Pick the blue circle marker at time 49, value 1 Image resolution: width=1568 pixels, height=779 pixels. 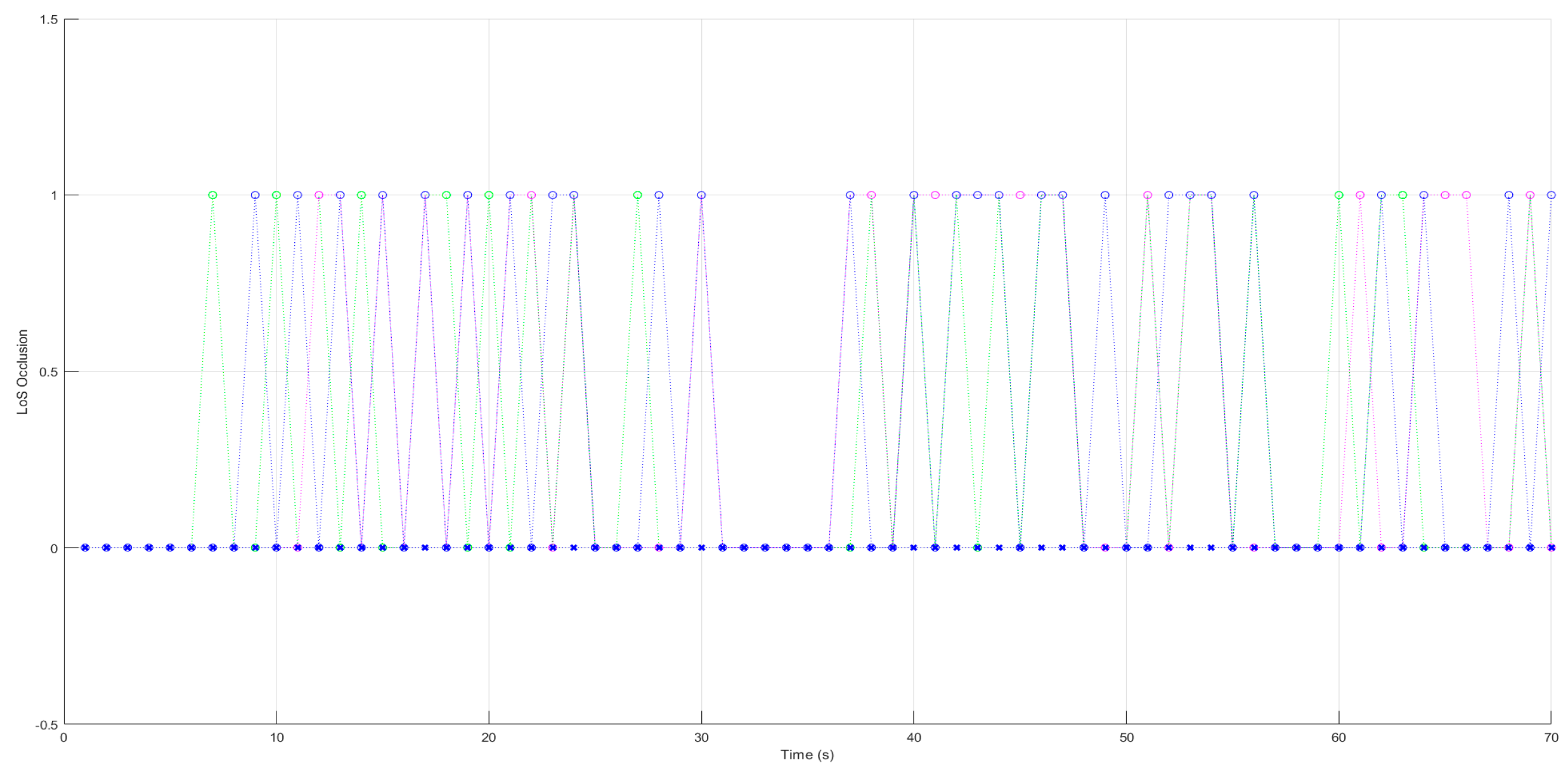(1105, 195)
